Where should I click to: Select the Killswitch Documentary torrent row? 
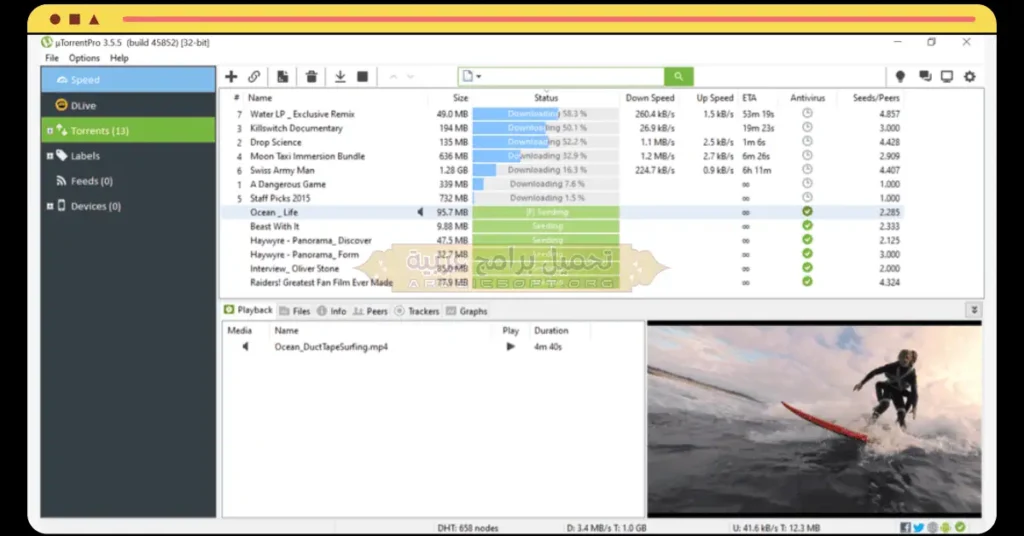coord(562,128)
